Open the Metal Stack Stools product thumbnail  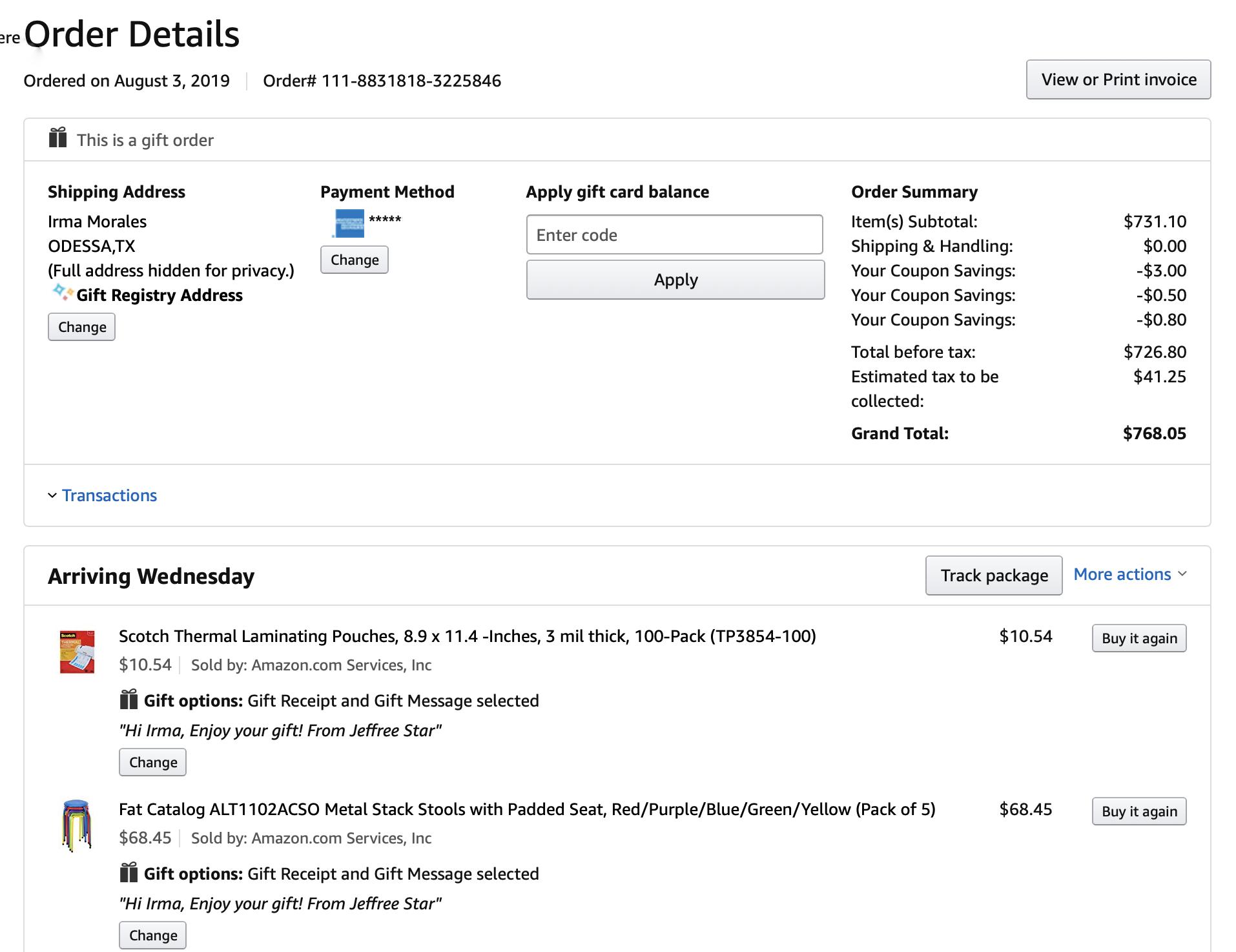(x=77, y=826)
